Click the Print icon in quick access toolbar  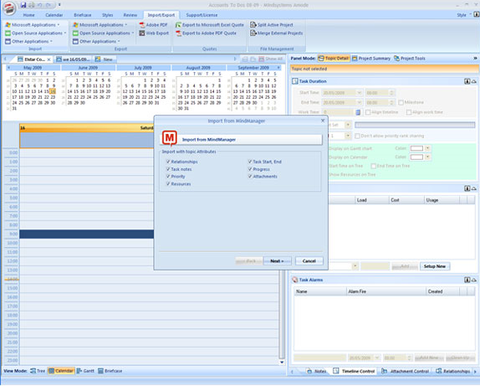click(32, 5)
